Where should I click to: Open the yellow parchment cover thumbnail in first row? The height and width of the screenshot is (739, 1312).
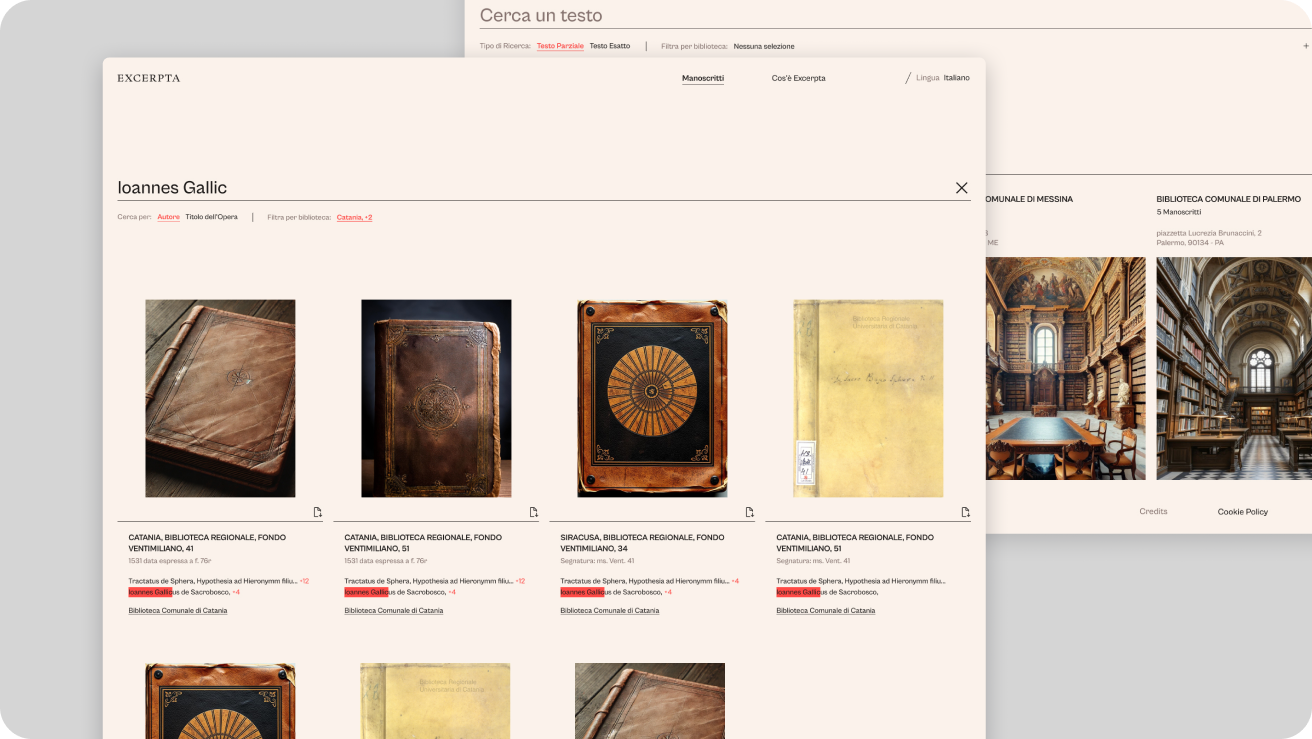(x=868, y=398)
